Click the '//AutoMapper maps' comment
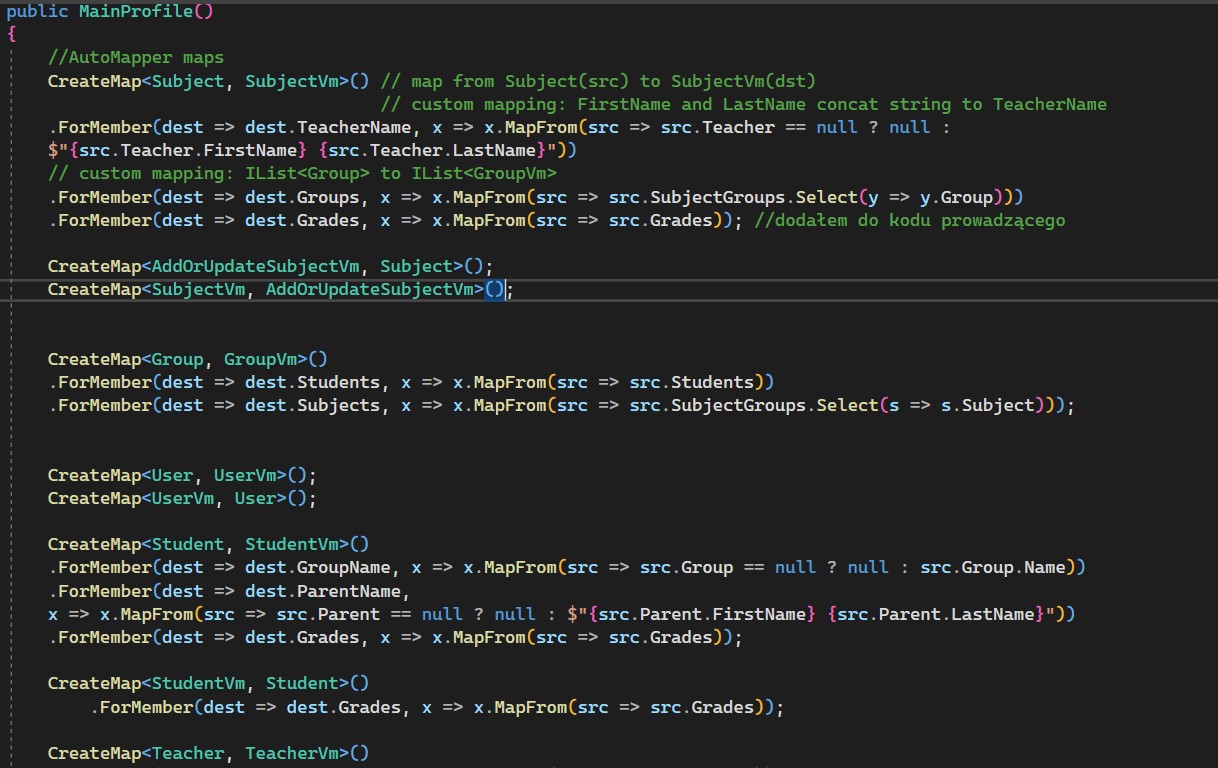1218x768 pixels. pos(136,58)
